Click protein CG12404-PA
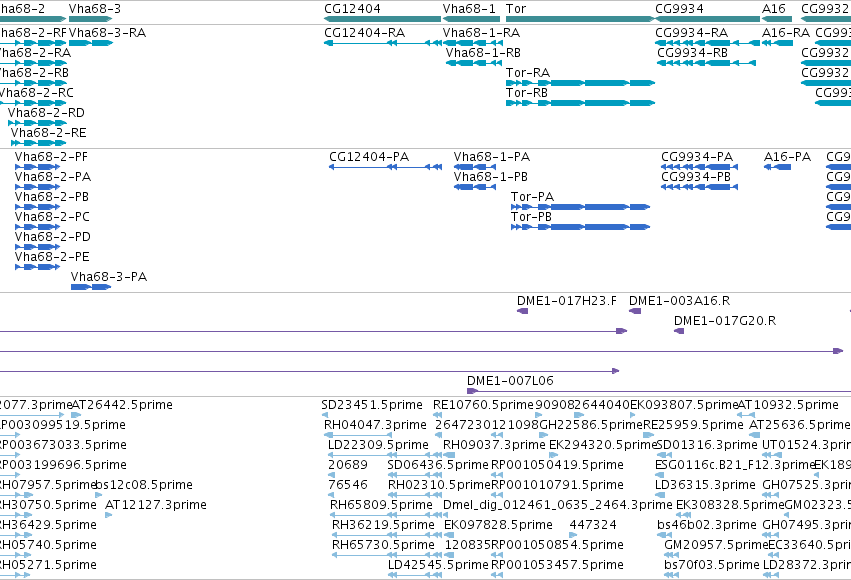 369,157
